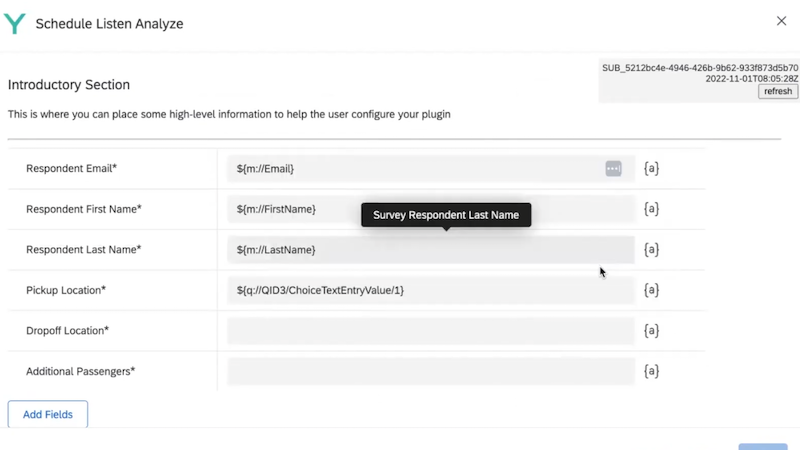800x450 pixels.
Task: Click the Respondent Email input field
Action: pyautogui.click(x=431, y=168)
